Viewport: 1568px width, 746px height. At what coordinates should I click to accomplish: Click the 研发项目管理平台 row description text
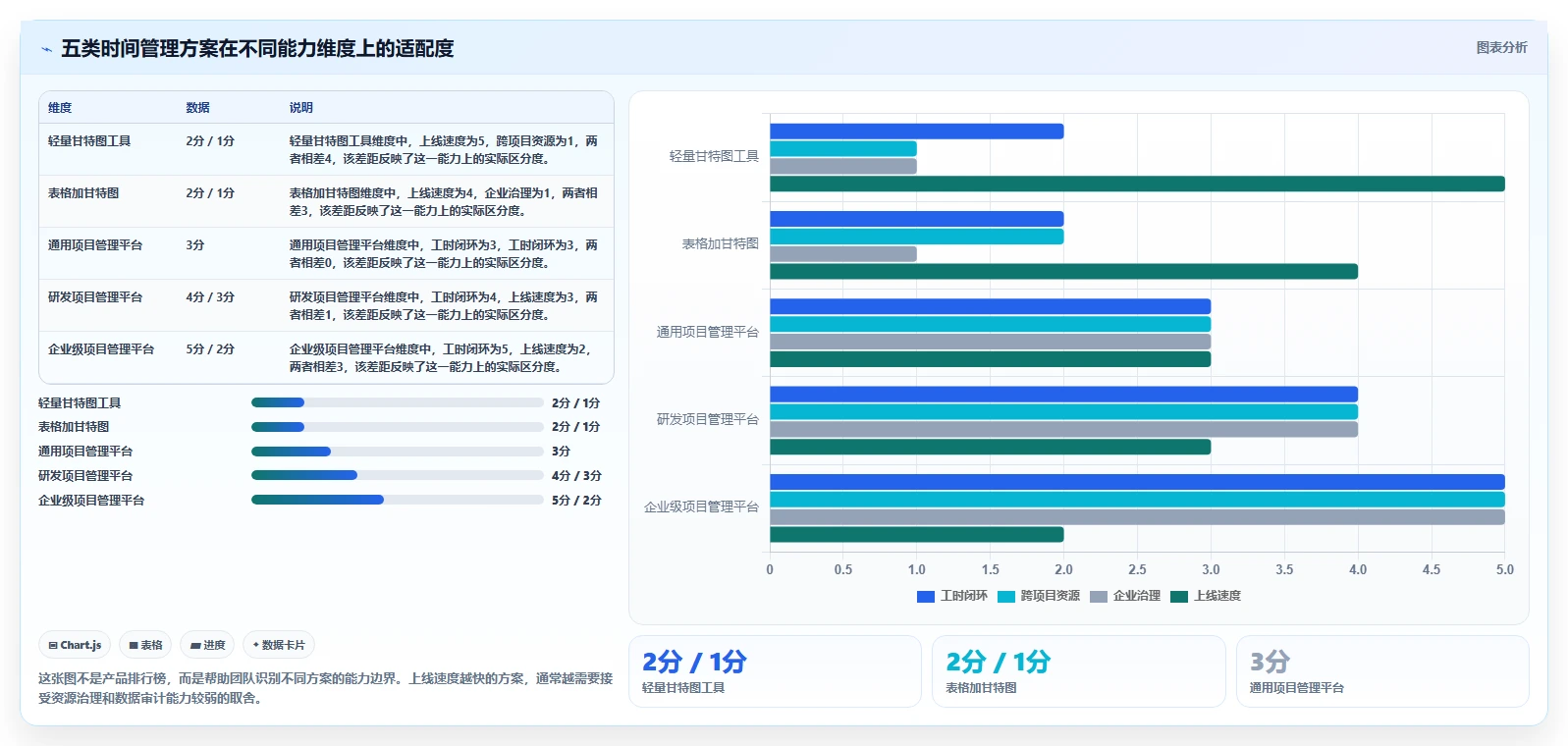pos(443,306)
